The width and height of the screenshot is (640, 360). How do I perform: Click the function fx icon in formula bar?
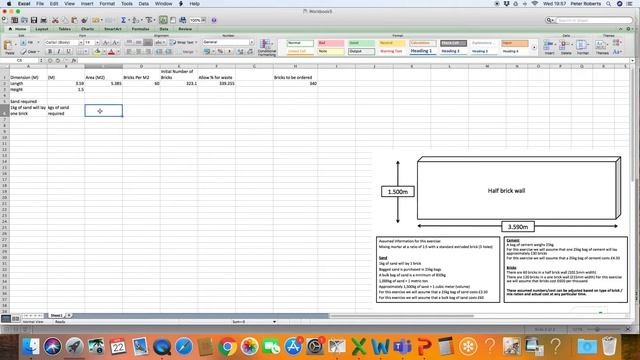pyautogui.click(x=74, y=60)
